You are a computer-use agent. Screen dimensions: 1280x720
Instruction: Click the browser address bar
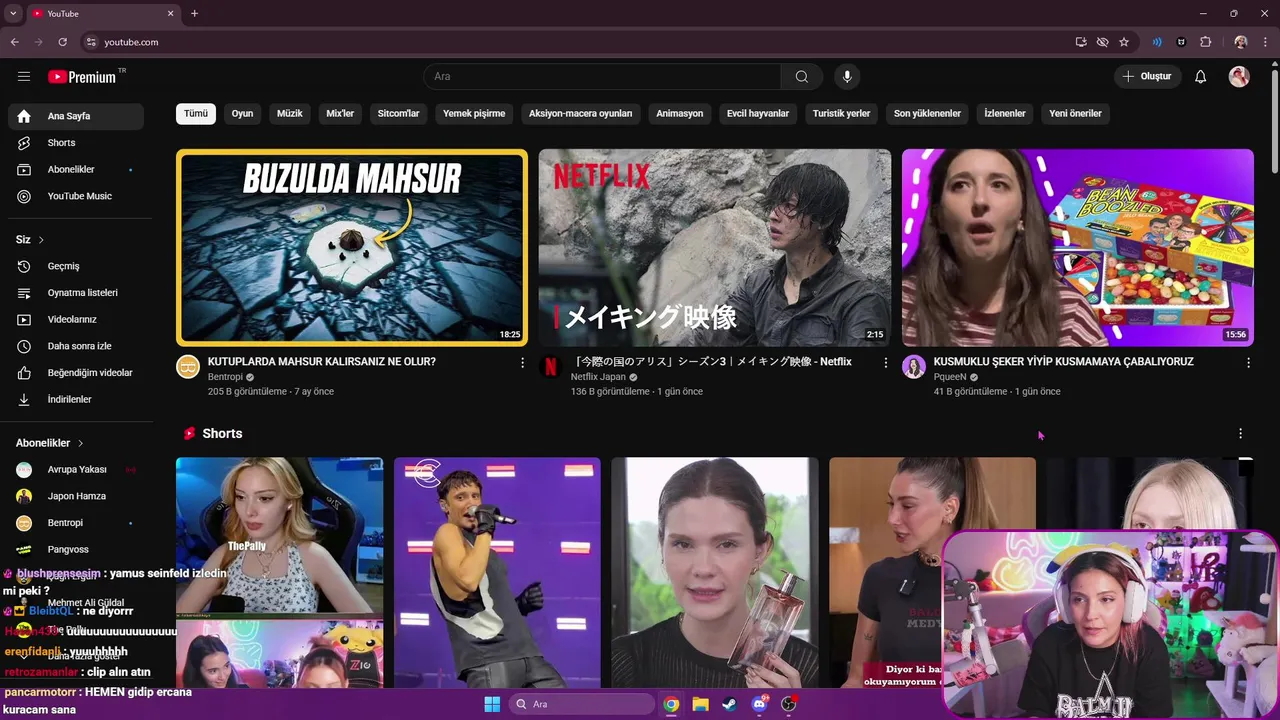pyautogui.click(x=580, y=42)
